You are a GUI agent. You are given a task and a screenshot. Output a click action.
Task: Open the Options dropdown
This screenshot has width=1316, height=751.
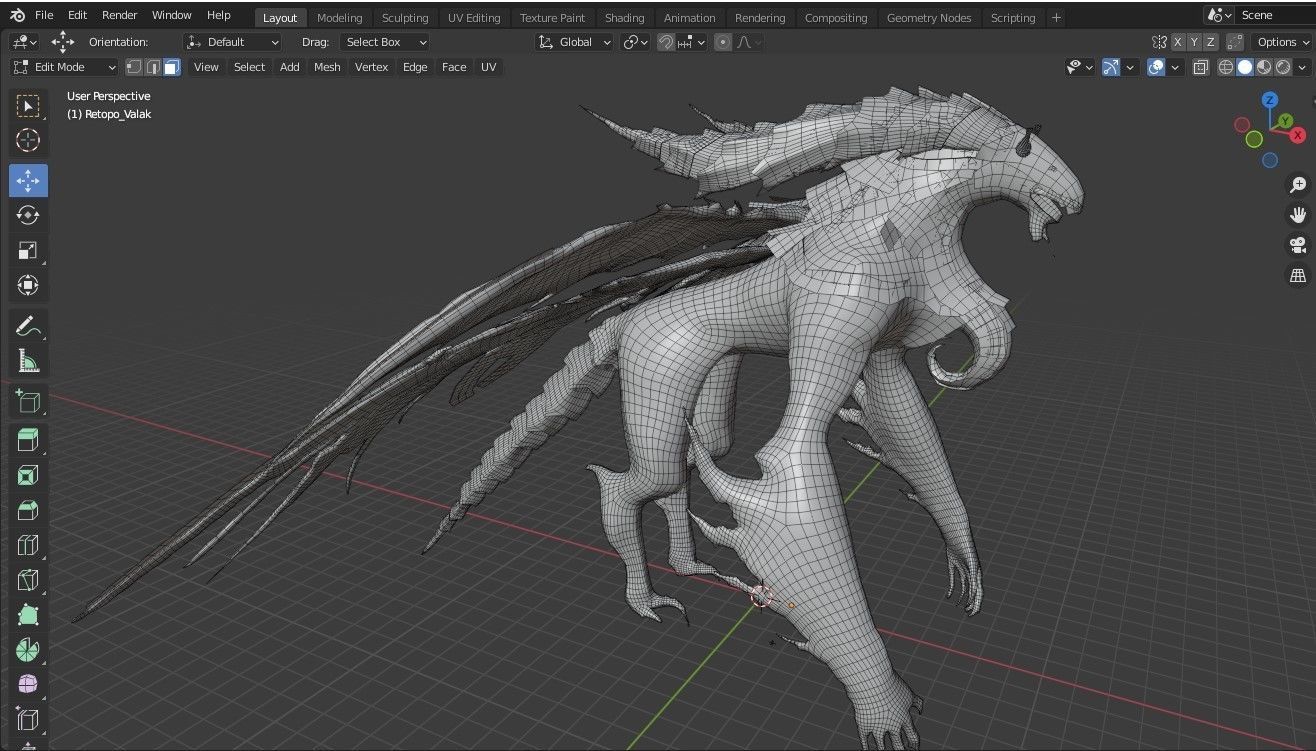tap(1281, 42)
